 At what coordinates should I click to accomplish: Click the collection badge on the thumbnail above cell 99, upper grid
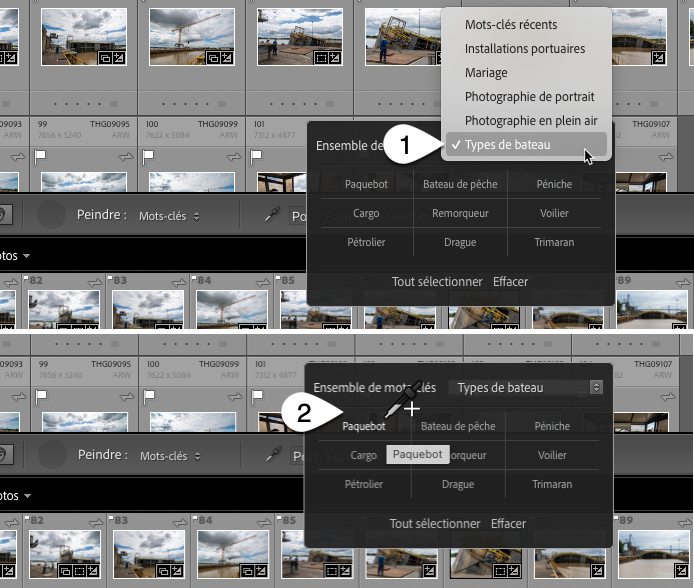[x=105, y=58]
